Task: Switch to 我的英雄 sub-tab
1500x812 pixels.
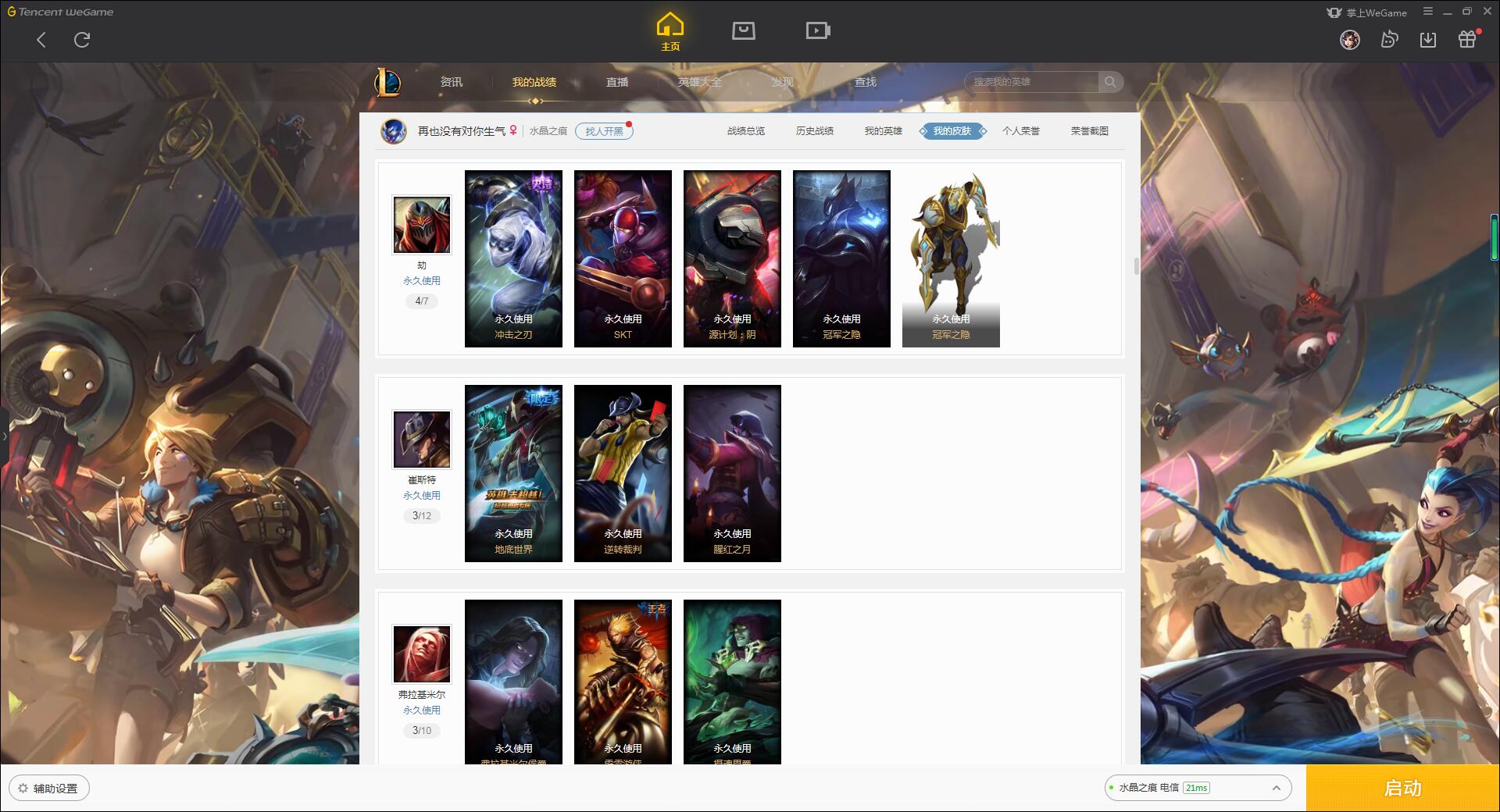Action: pyautogui.click(x=884, y=131)
